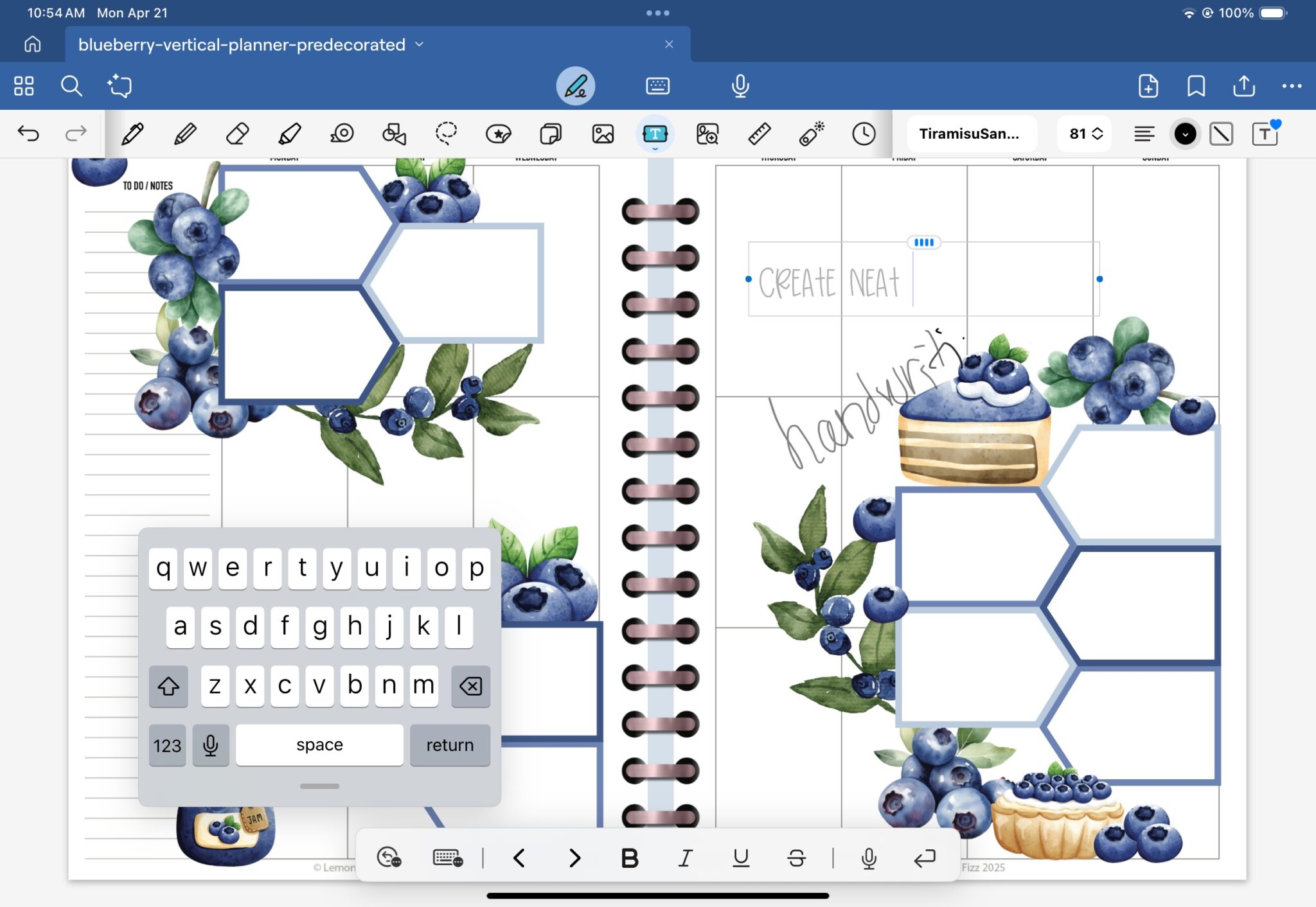Open document search
The width and height of the screenshot is (1316, 907).
tap(71, 85)
